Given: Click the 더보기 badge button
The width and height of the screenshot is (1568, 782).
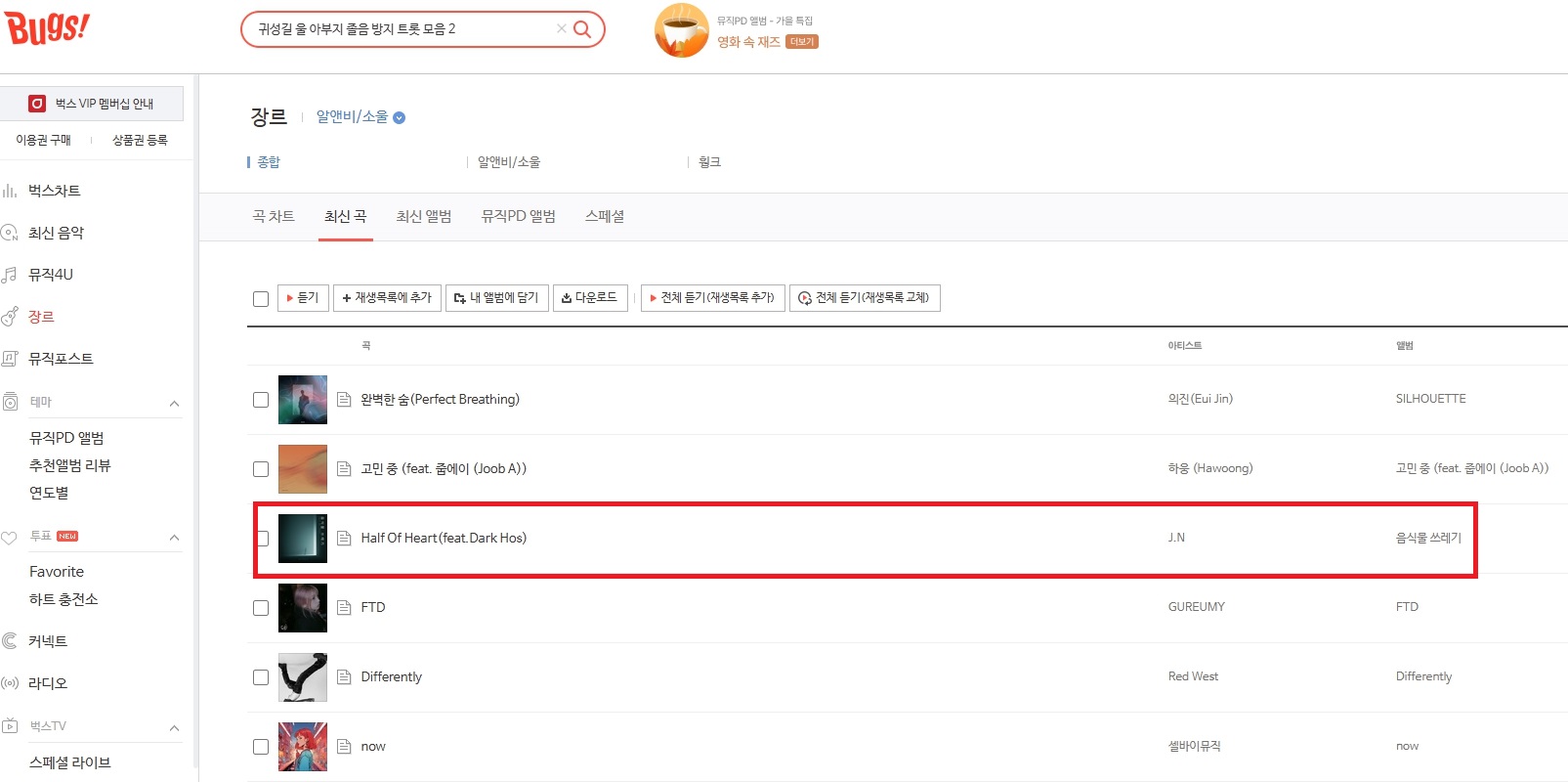Looking at the screenshot, I should (802, 42).
